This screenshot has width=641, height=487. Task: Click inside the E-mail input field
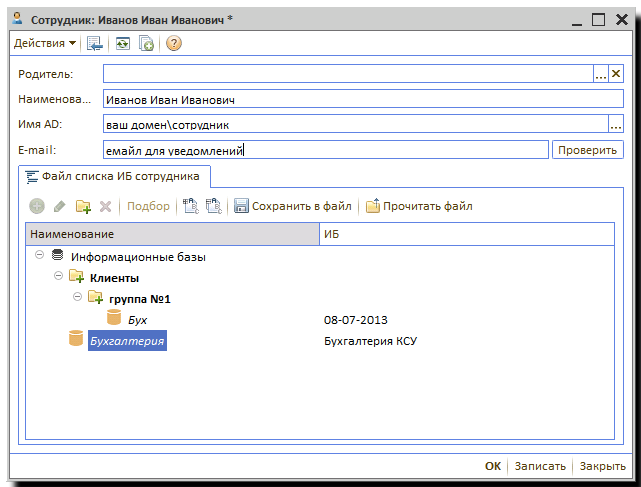(325, 150)
